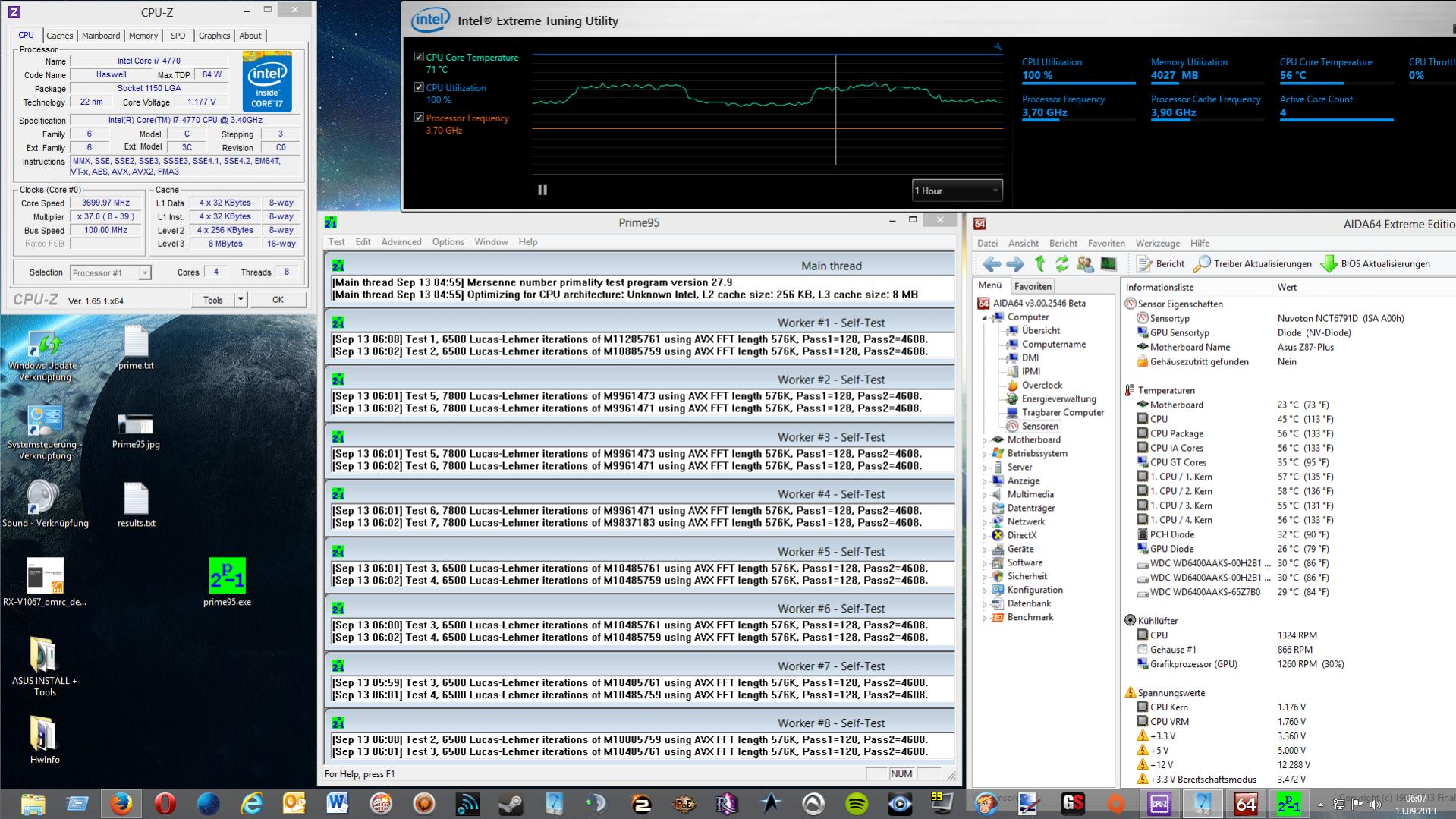Viewport: 1456px width, 819px height.
Task: Toggle Processor Frequency graph checkbox
Action: (419, 118)
